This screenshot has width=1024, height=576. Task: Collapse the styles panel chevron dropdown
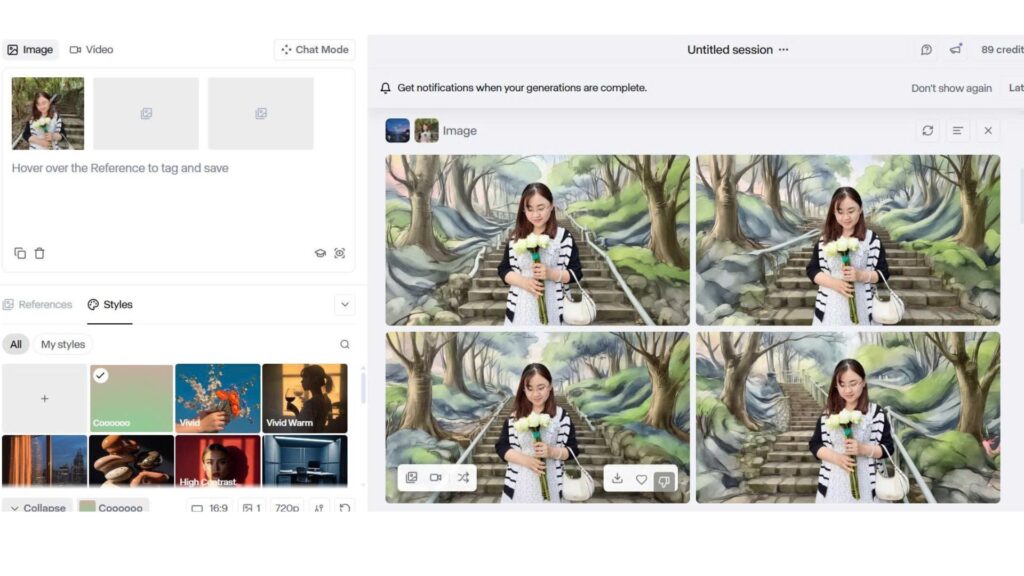point(345,305)
